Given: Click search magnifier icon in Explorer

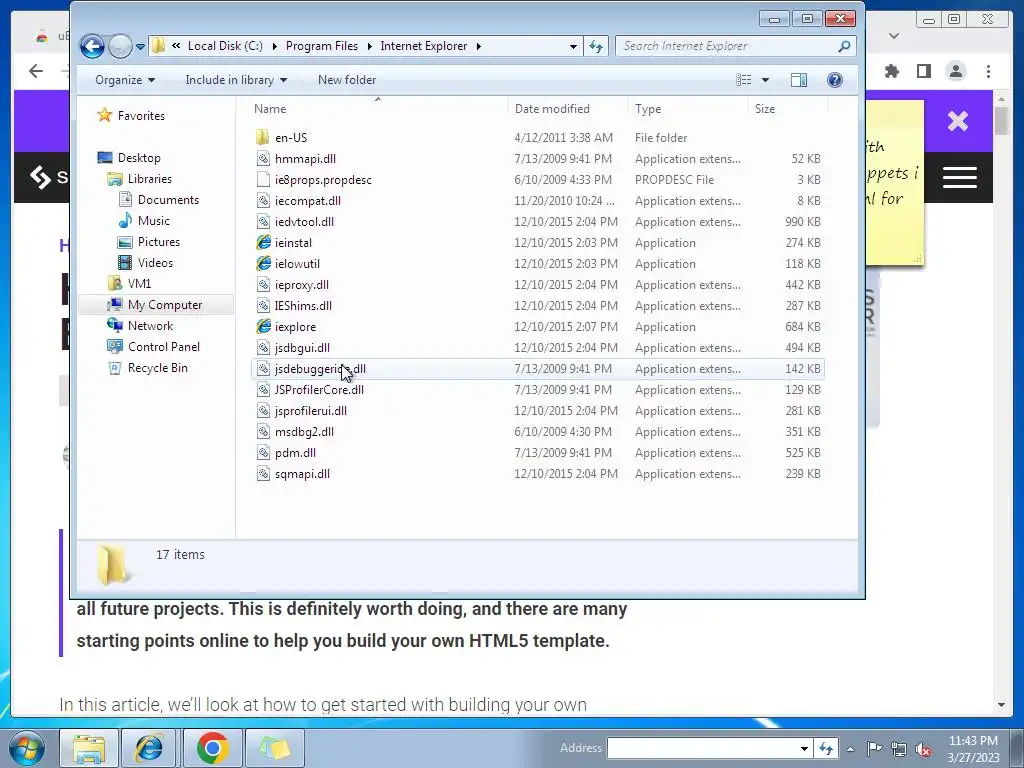Looking at the screenshot, I should coord(844,46).
